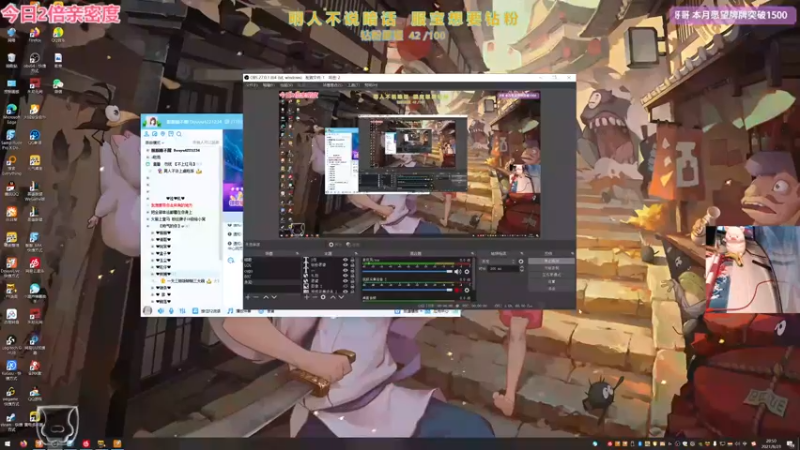This screenshot has width=800, height=450.
Task: Toggle lock icon of top source row
Action: click(x=353, y=260)
